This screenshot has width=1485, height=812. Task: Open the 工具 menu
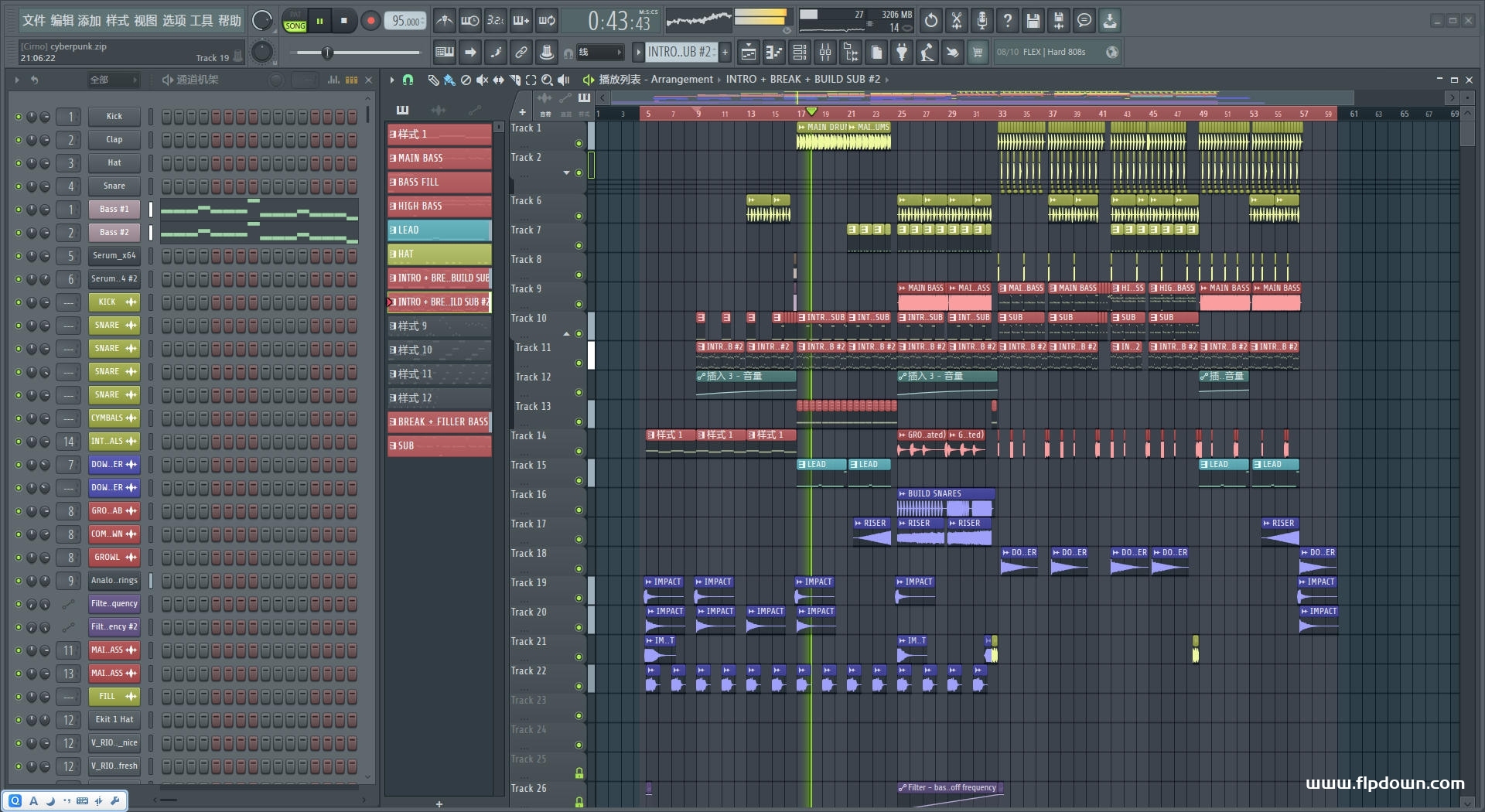click(201, 21)
